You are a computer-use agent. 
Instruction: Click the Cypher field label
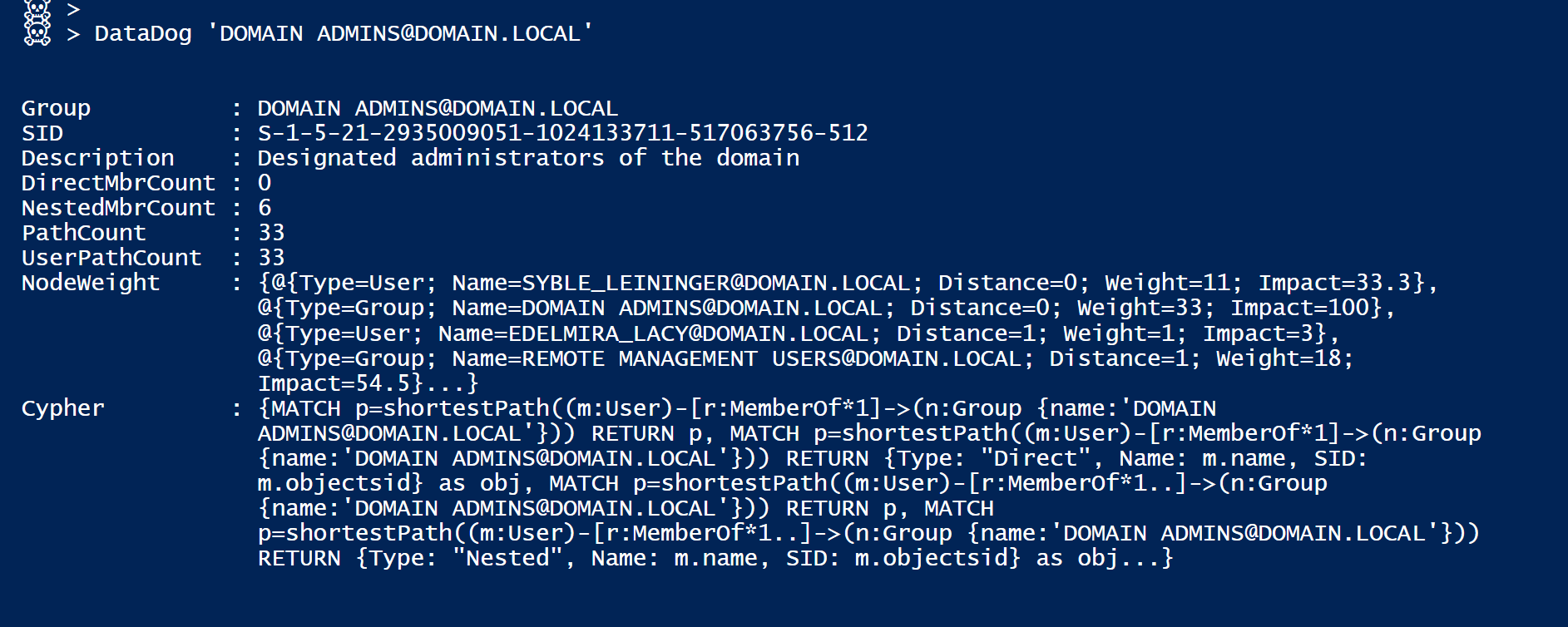pyautogui.click(x=62, y=409)
